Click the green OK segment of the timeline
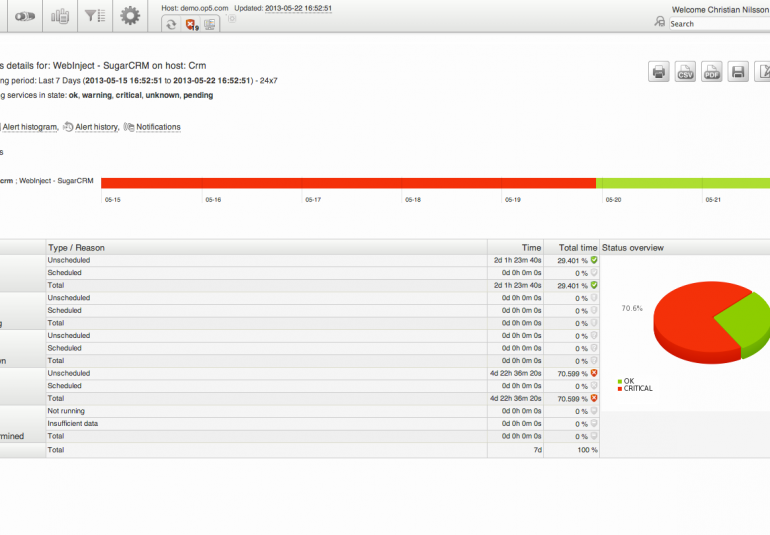Viewport: 770px width, 535px height. (x=683, y=183)
